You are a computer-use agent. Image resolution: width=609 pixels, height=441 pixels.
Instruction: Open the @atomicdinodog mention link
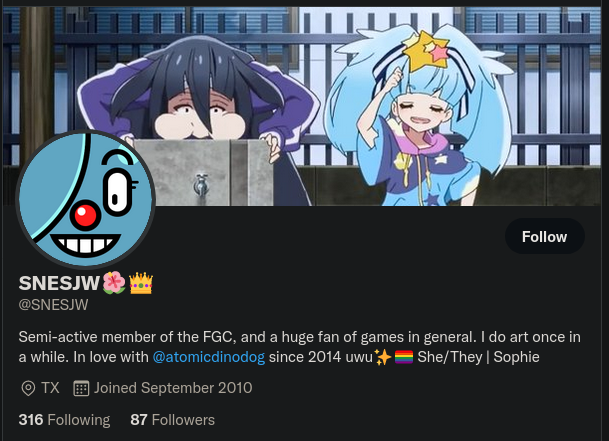point(209,357)
